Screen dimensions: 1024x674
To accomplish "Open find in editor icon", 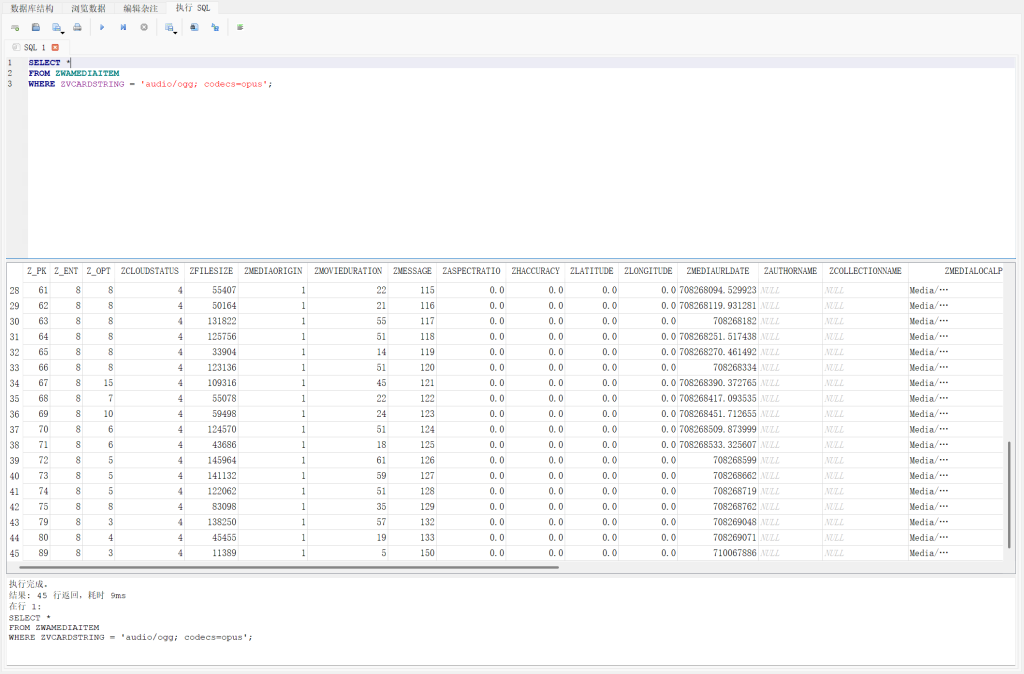I will coord(194,27).
